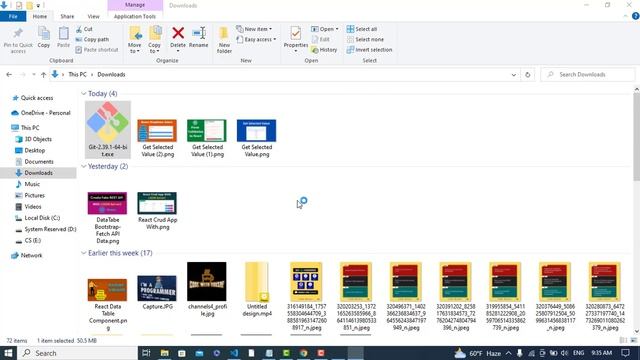Click This PC in the address bar
The width and height of the screenshot is (640, 360).
coord(78,75)
